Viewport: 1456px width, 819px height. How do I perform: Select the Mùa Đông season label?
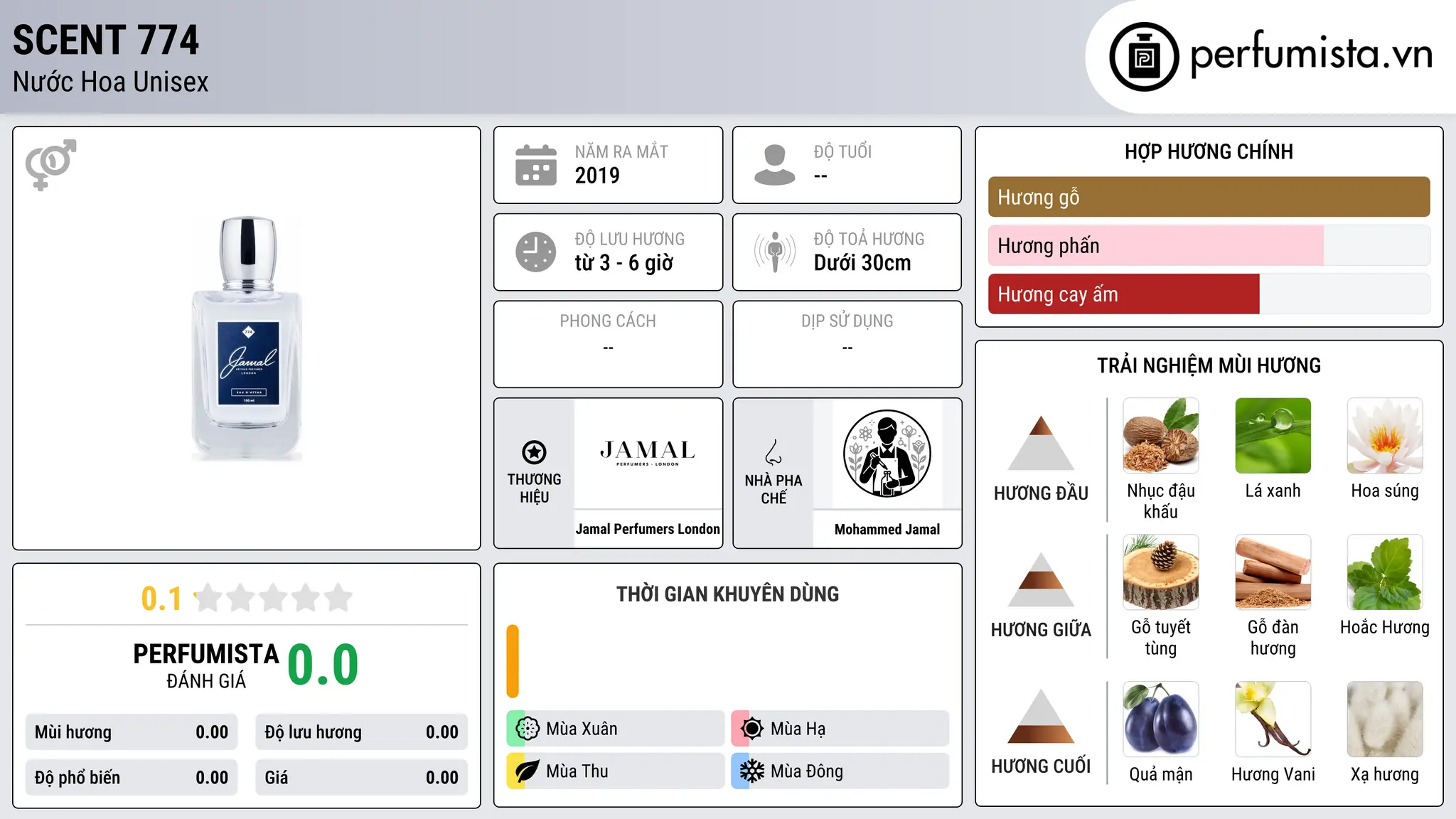point(807,771)
